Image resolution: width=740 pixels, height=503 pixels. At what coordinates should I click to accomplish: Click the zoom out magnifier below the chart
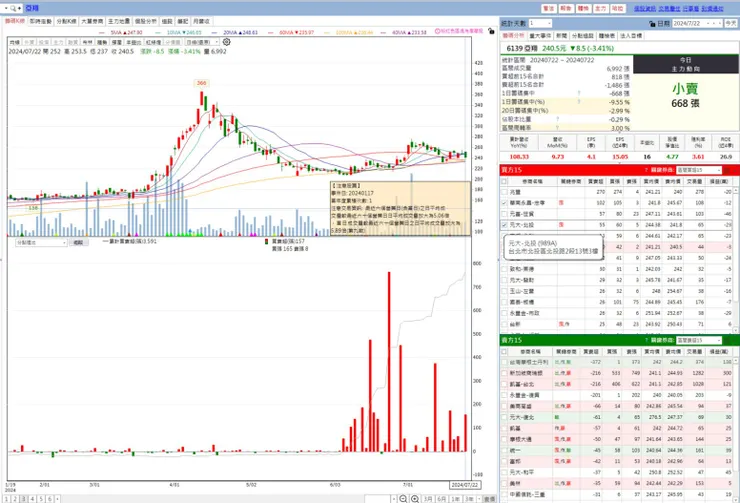pos(403,499)
